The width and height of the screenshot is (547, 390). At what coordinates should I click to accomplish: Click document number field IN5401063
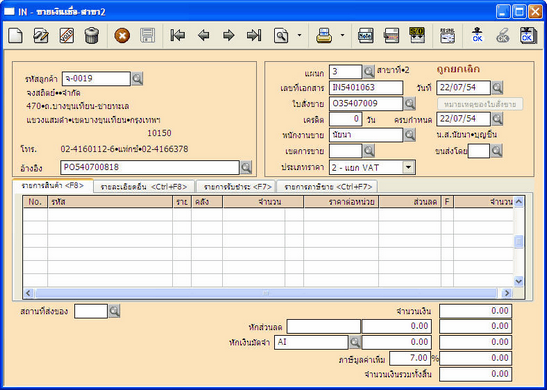coord(366,88)
